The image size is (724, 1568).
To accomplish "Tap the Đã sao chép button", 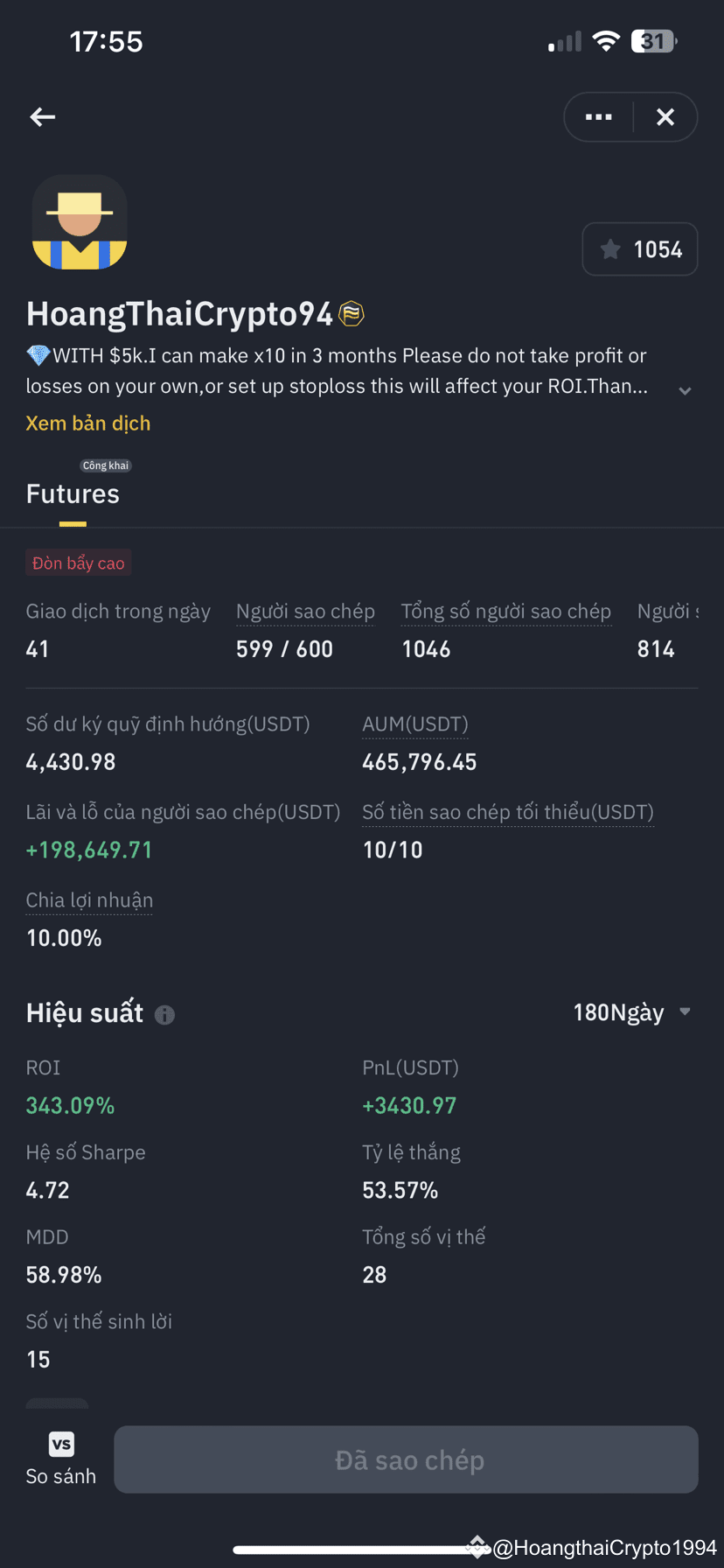I will [407, 1459].
